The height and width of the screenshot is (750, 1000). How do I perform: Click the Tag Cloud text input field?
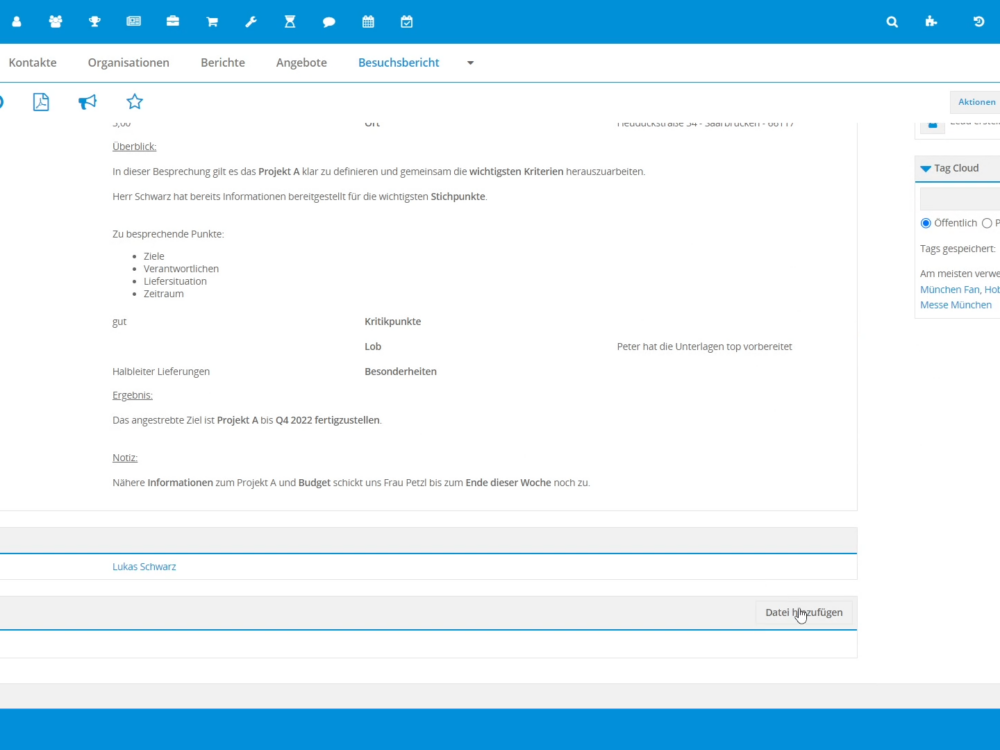(960, 199)
